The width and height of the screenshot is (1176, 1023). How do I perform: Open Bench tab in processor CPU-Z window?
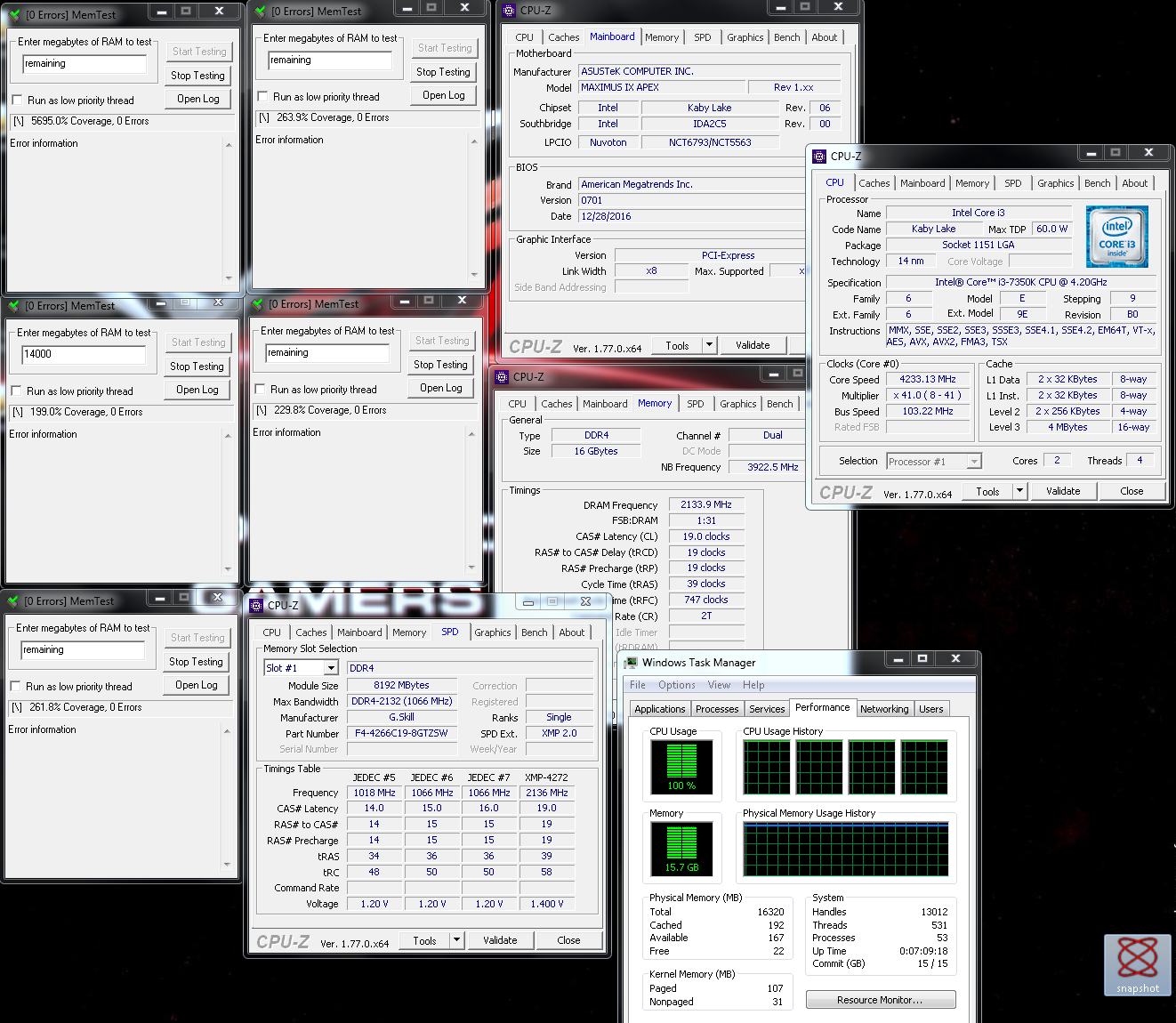point(1097,183)
